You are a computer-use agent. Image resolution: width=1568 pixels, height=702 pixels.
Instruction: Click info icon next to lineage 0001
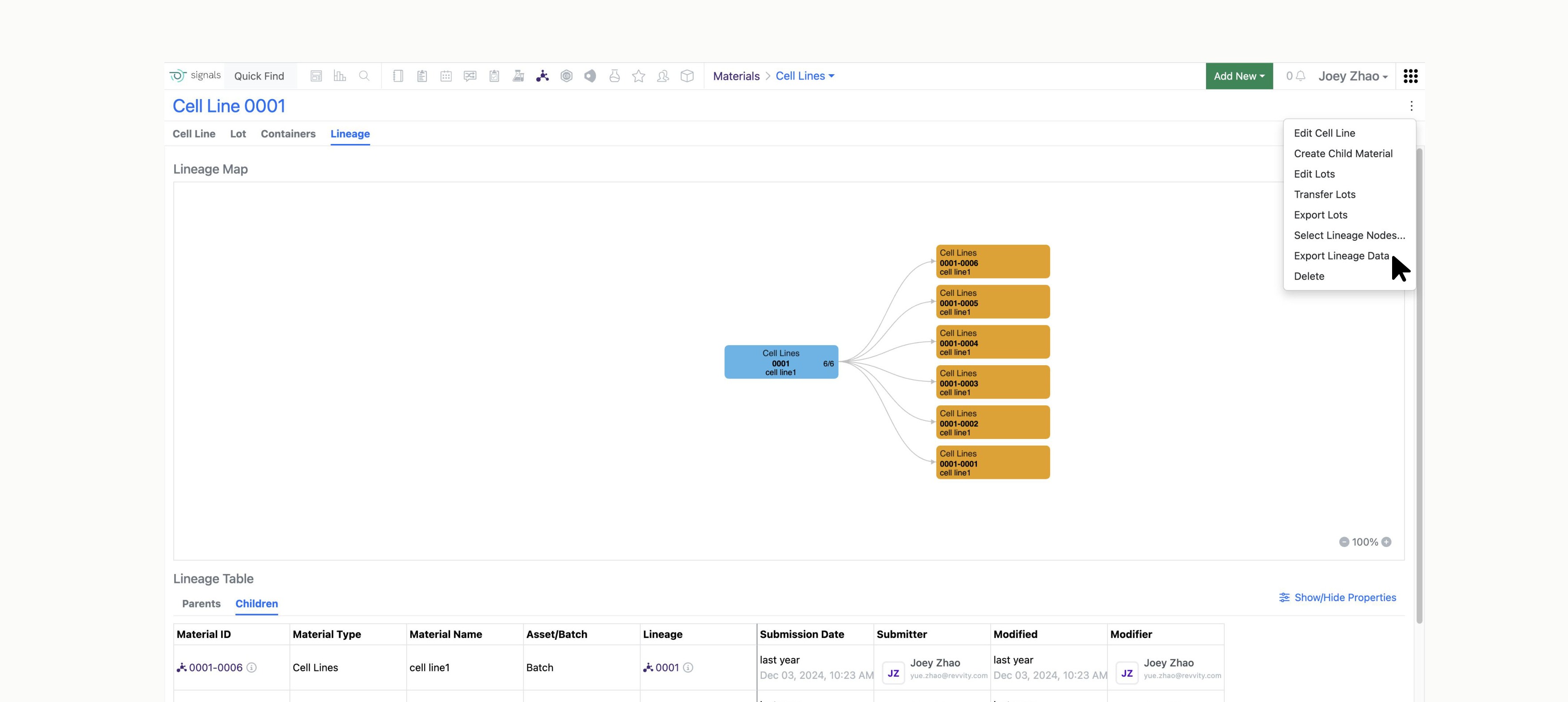click(688, 667)
